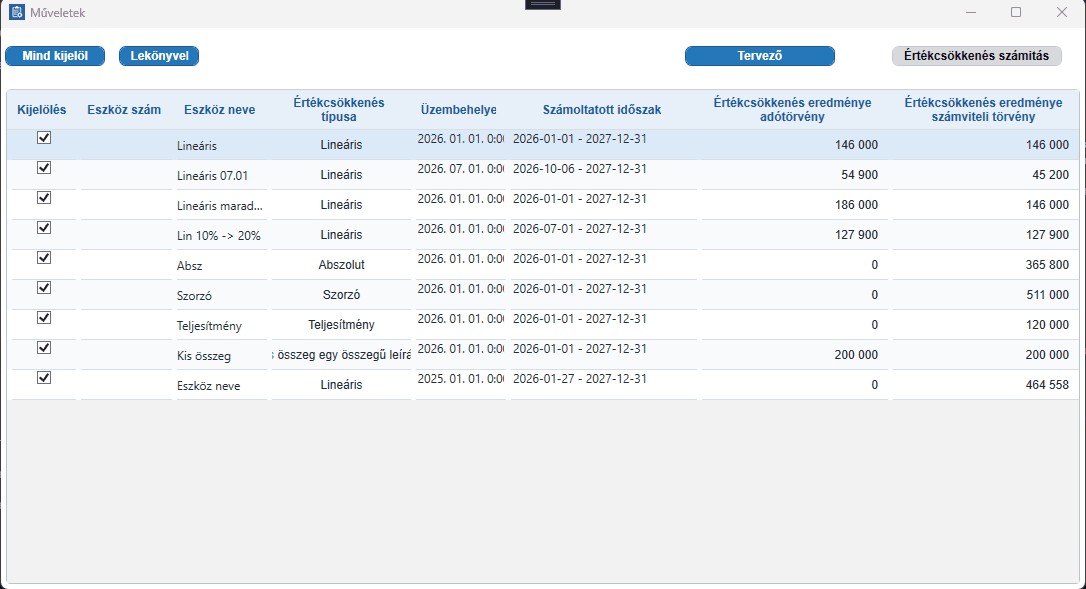Uncheck the Absz row checkbox
The height and width of the screenshot is (589, 1086).
click(44, 258)
